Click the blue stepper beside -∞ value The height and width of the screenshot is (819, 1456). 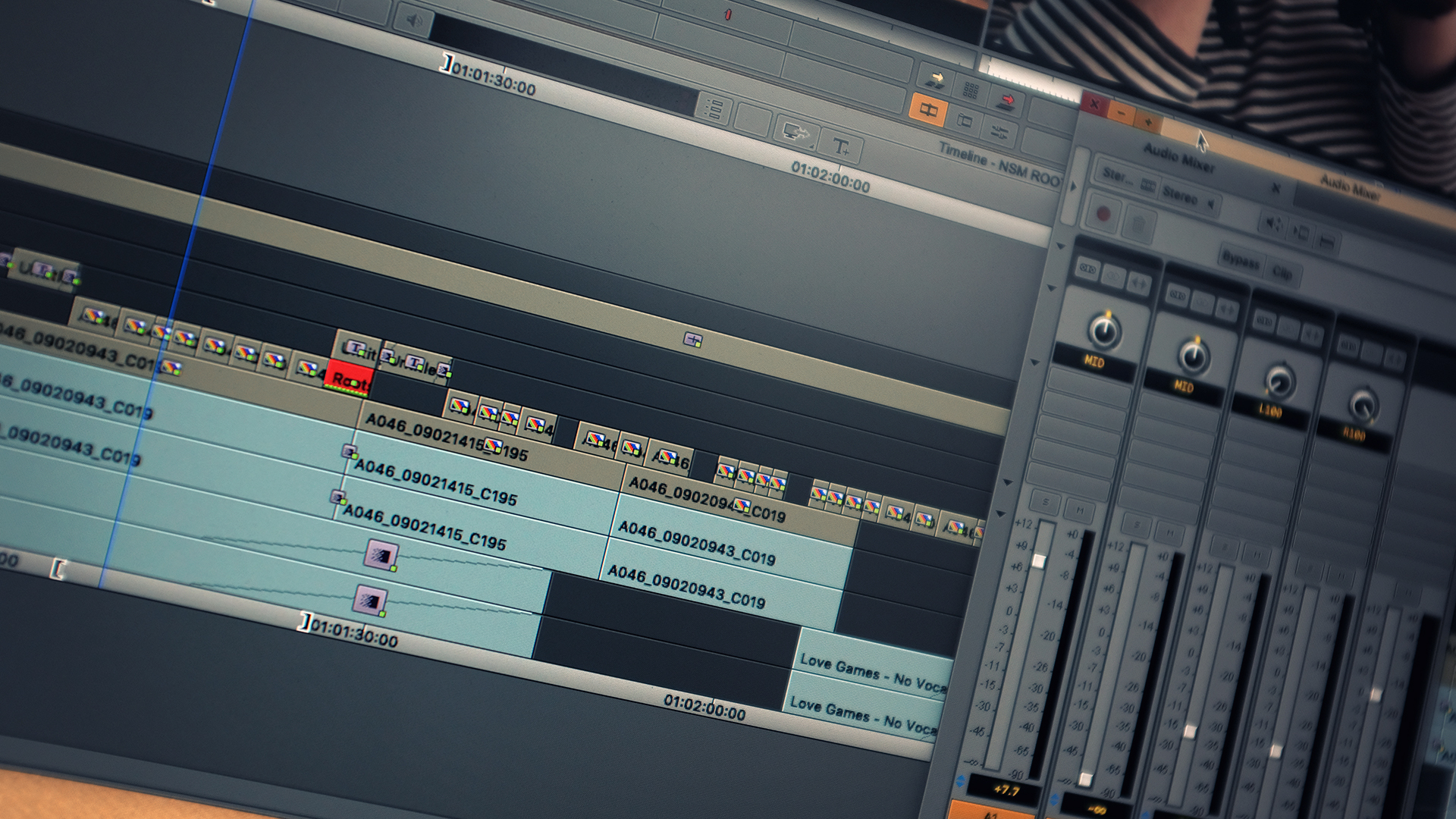pyautogui.click(x=1053, y=800)
